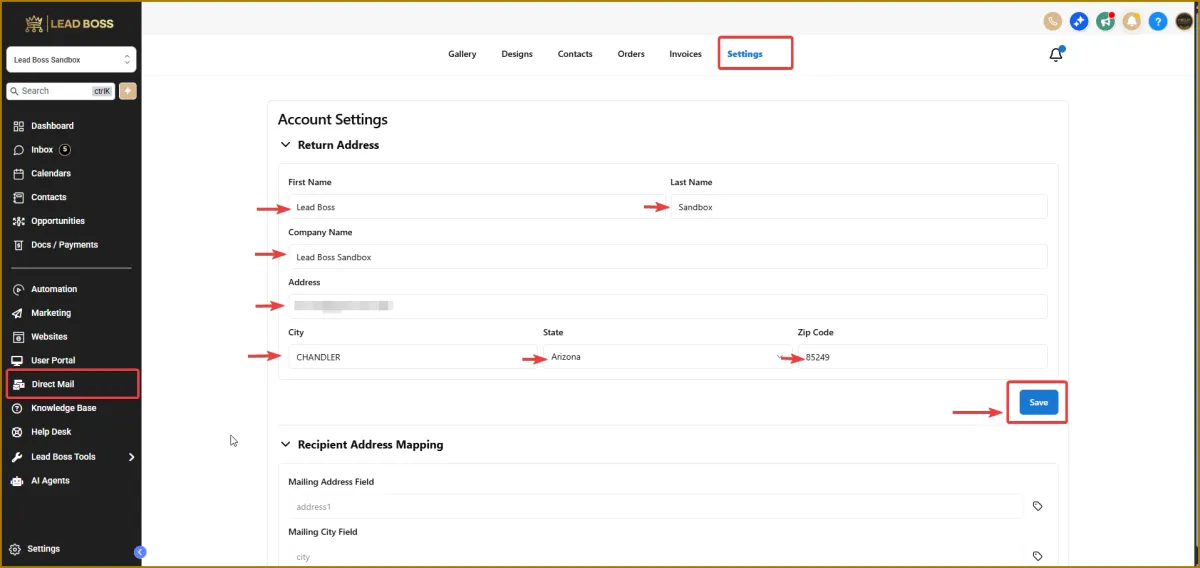Open Settings at the sidebar bottom
The height and width of the screenshot is (568, 1200).
43,549
